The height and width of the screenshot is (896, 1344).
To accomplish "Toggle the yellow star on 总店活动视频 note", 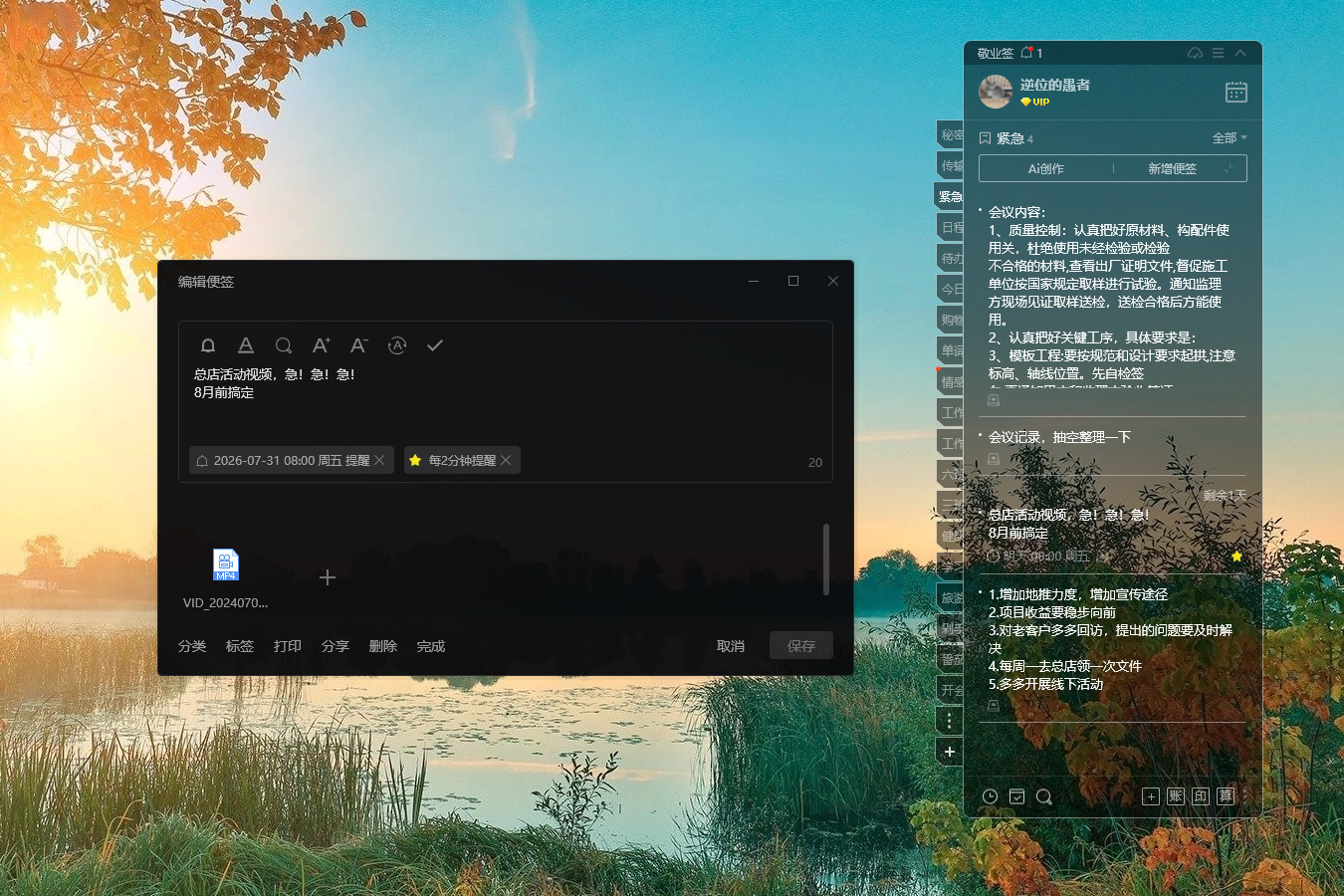I will pyautogui.click(x=1236, y=557).
